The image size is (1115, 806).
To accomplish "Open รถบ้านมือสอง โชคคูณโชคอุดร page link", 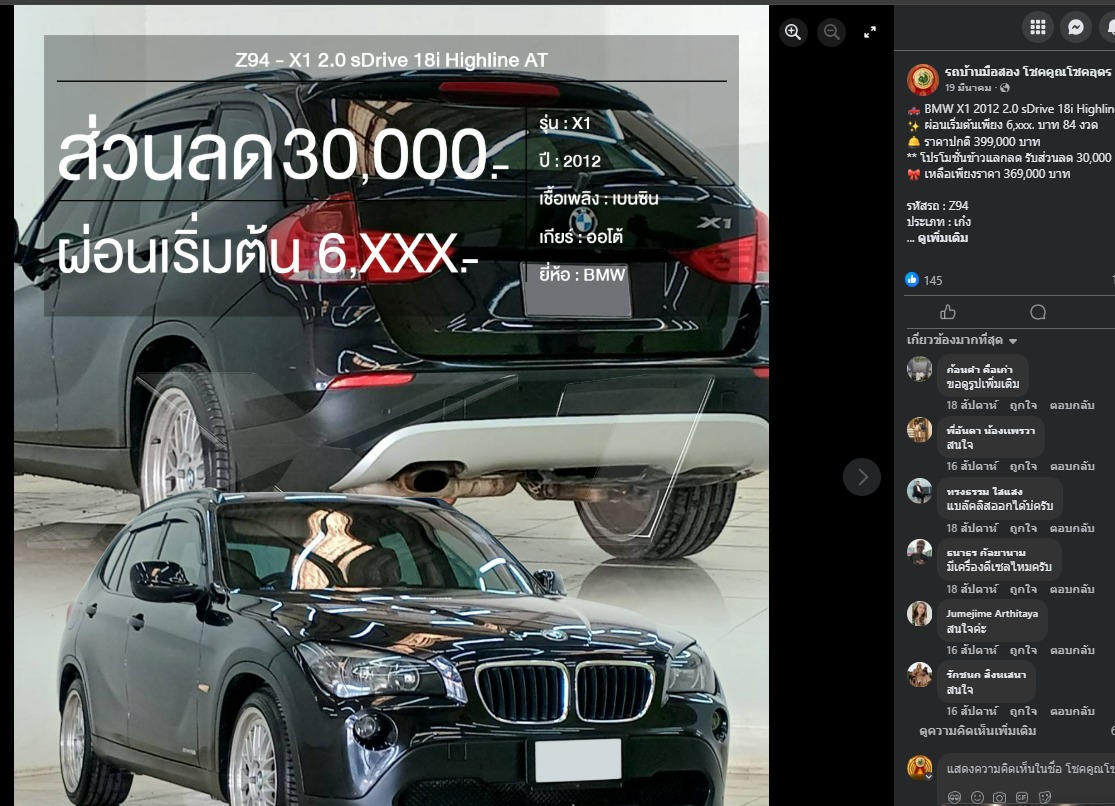I will [1028, 72].
